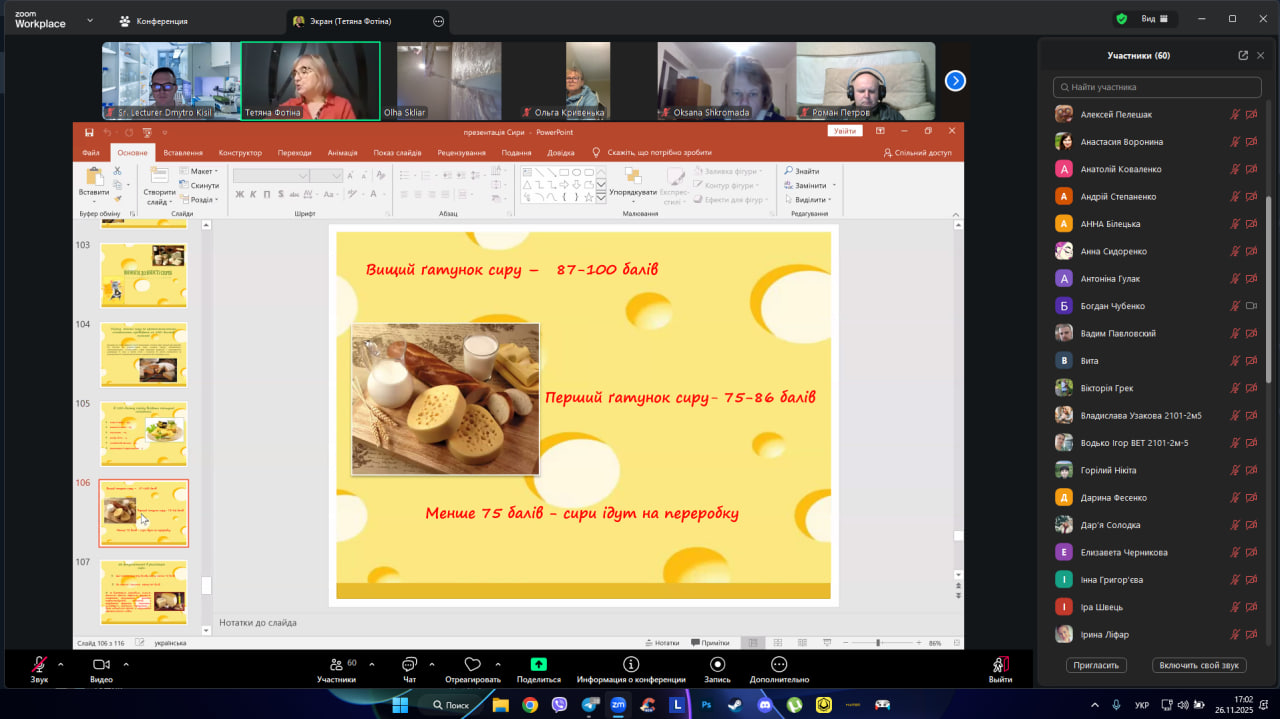Expand video options arrow next to Видео
The image size is (1280, 719).
[x=126, y=664]
